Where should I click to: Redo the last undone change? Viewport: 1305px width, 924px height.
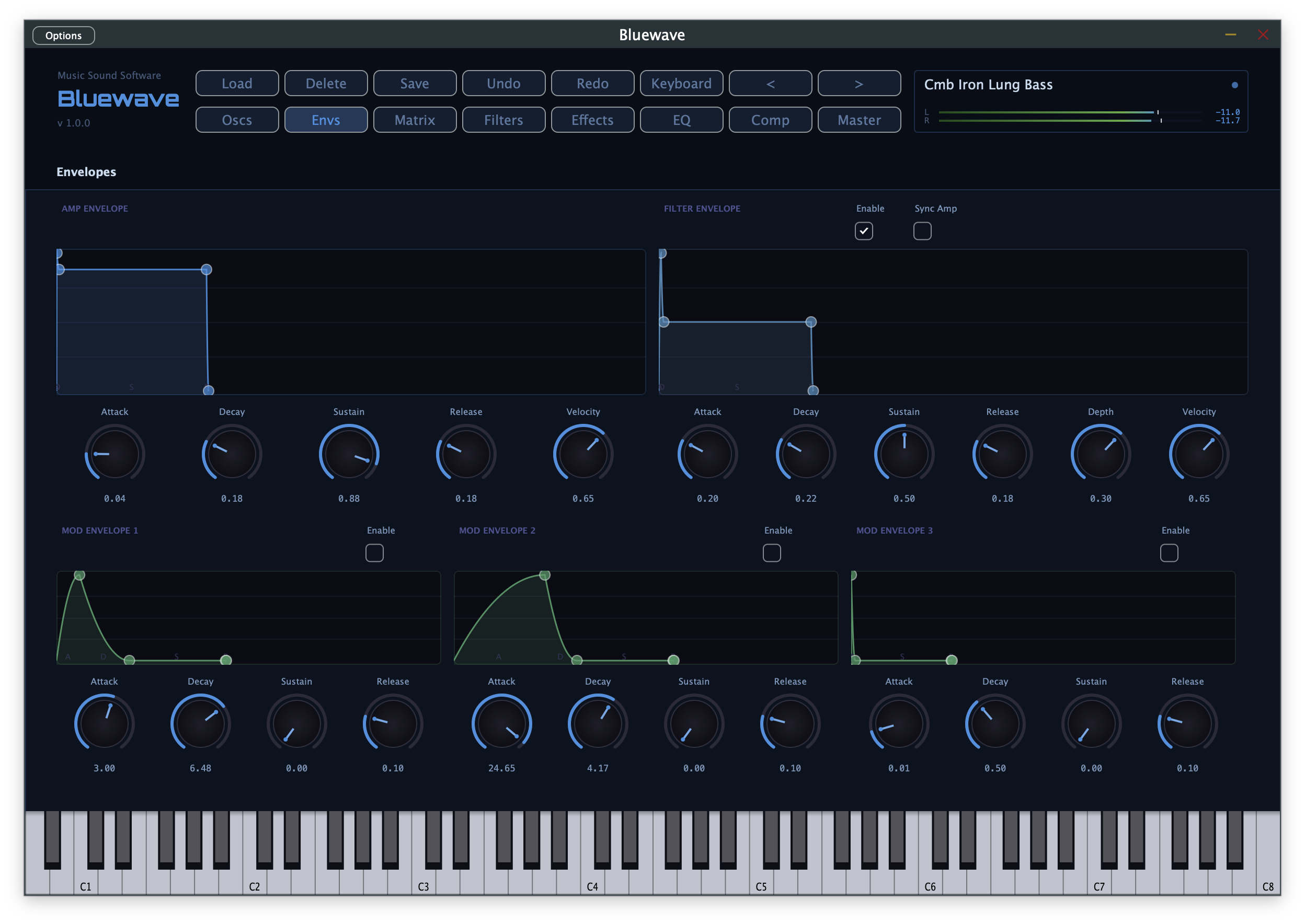592,84
